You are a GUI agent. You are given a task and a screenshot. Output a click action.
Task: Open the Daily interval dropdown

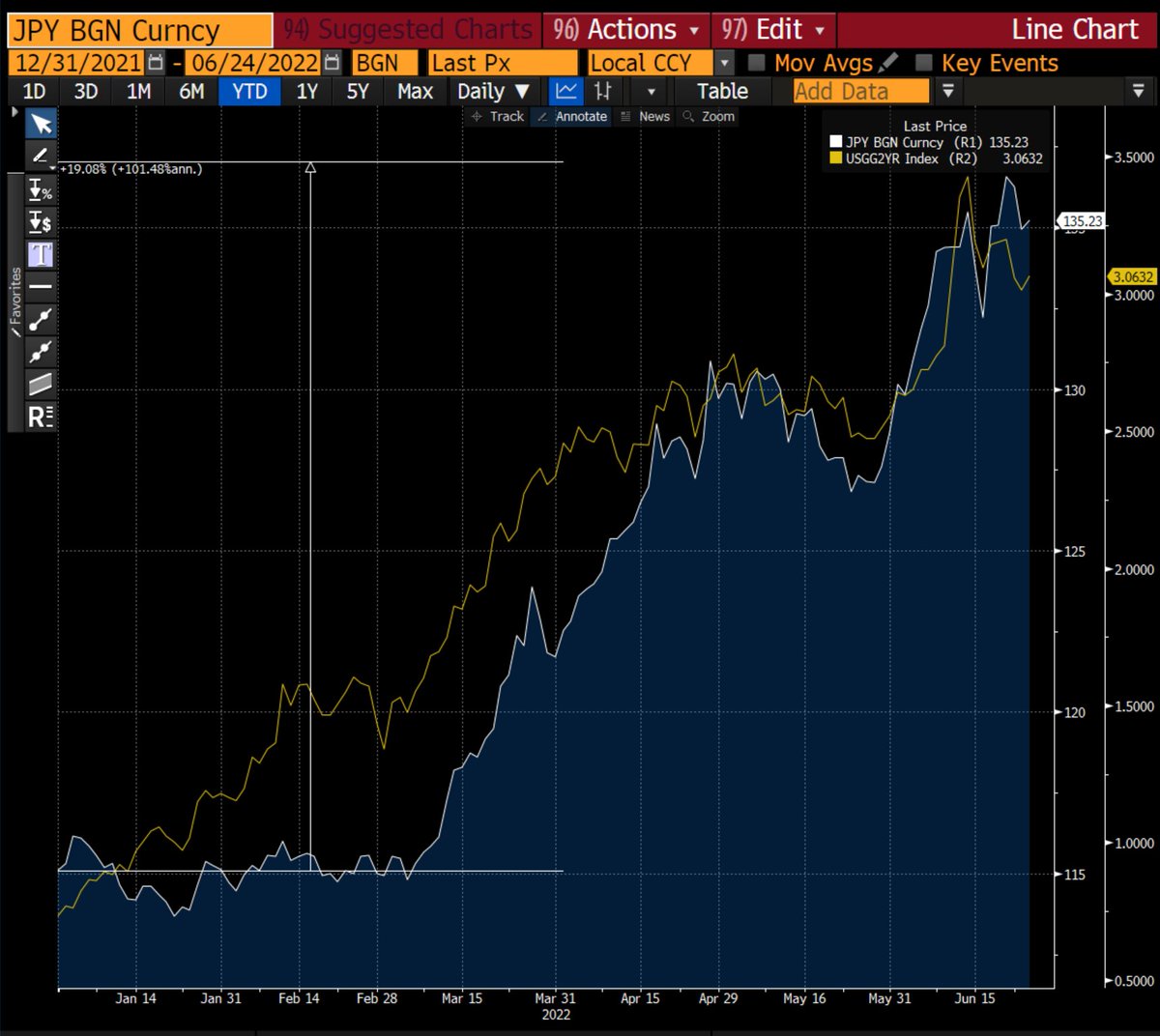494,91
